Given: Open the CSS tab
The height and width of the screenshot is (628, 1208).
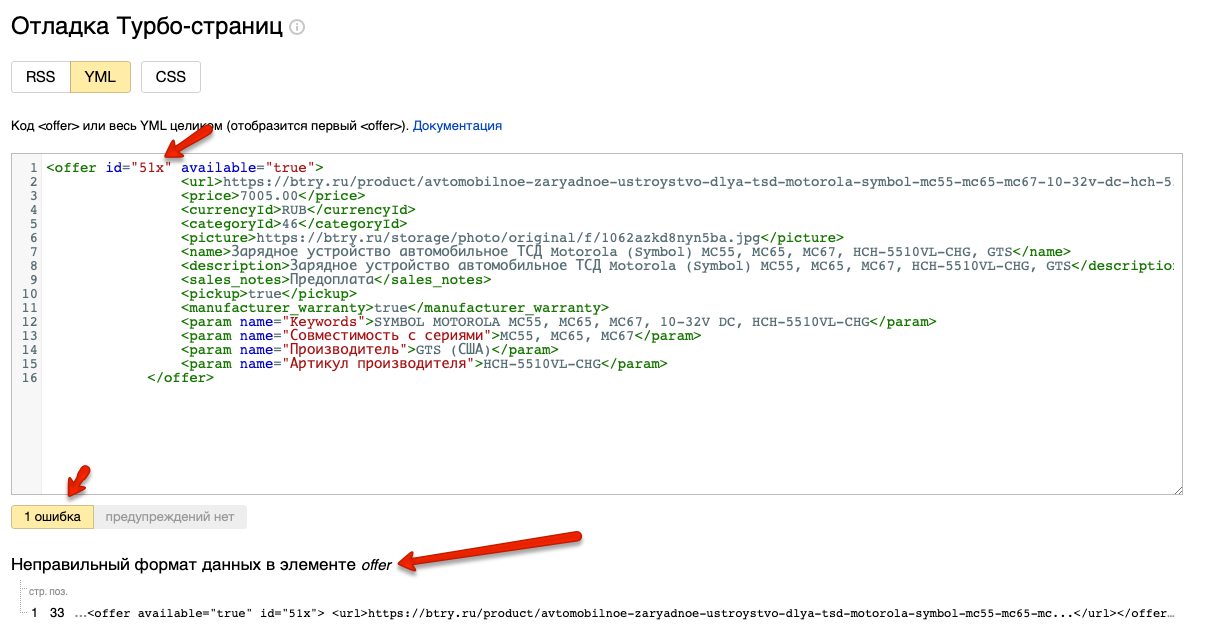Looking at the screenshot, I should pos(170,77).
